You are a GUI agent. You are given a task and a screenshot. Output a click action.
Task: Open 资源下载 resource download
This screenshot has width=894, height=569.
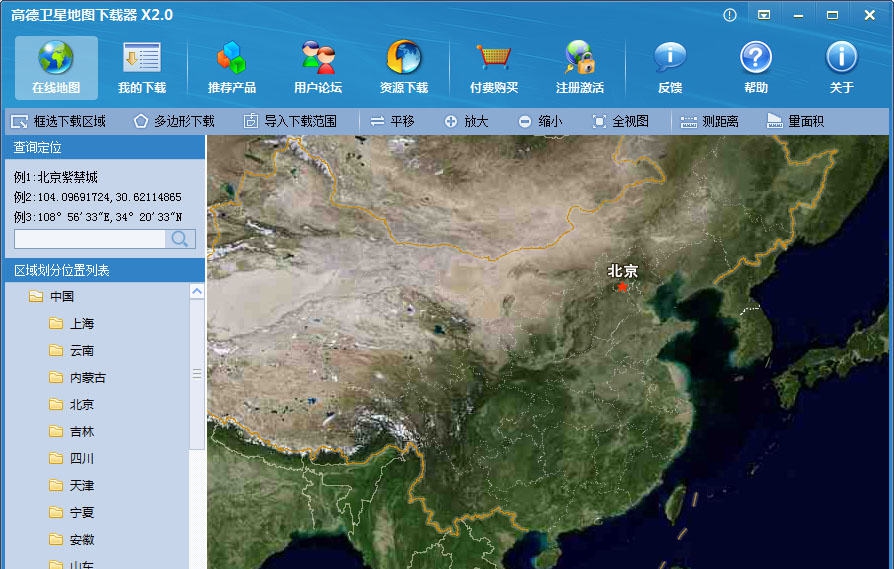coord(404,67)
